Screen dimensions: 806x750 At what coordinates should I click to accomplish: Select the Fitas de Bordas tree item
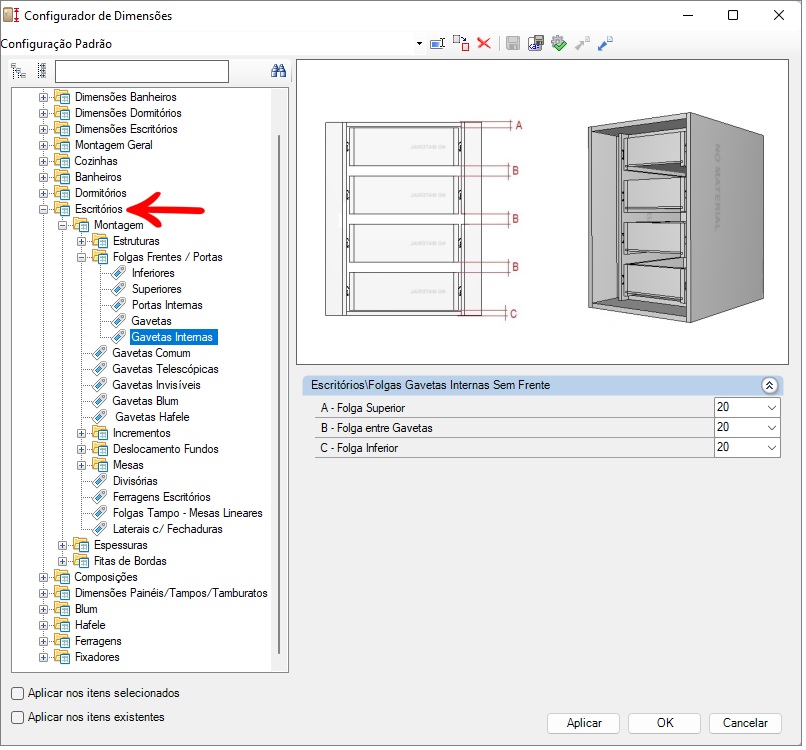(130, 561)
